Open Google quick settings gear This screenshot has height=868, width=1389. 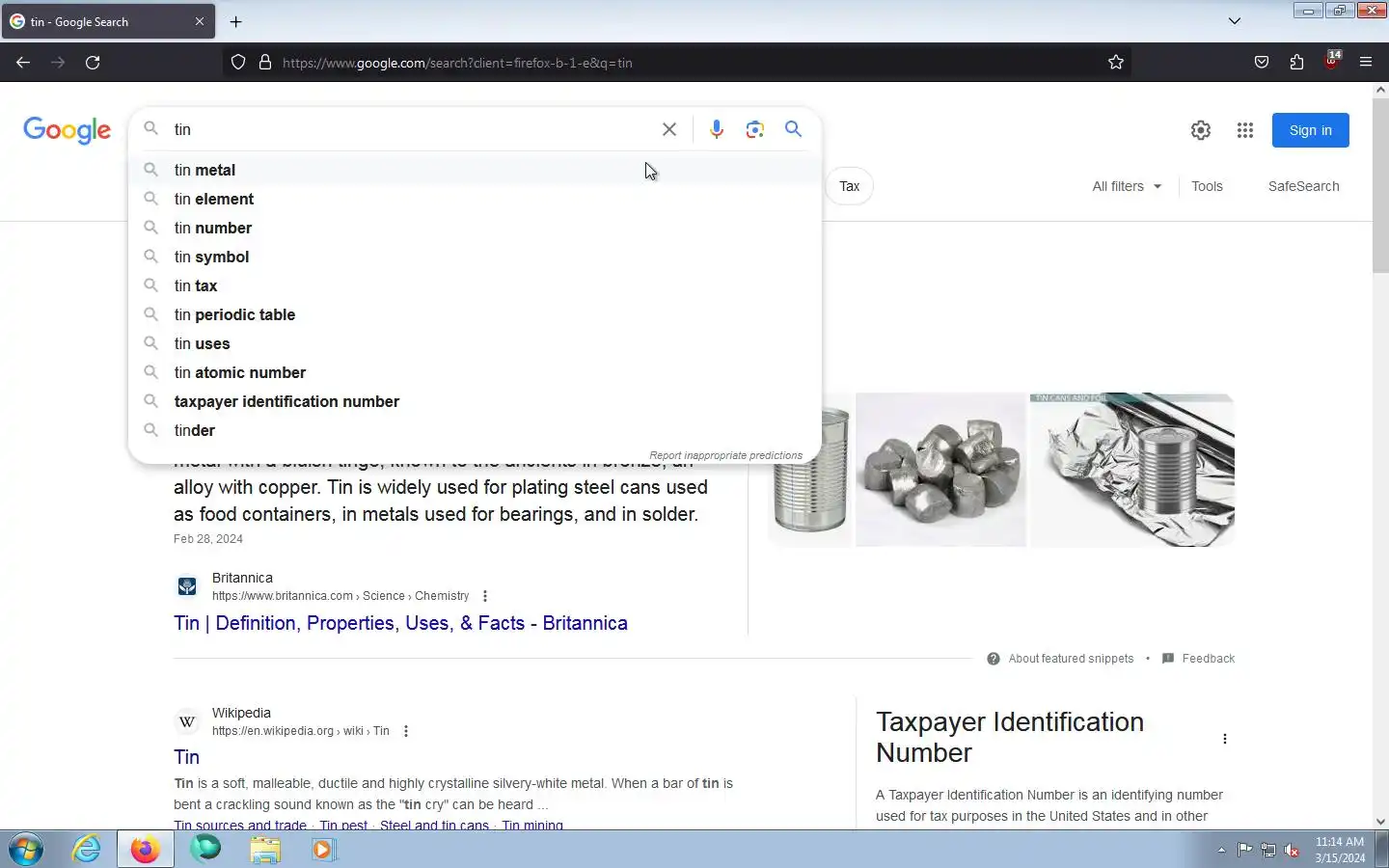tap(1200, 130)
